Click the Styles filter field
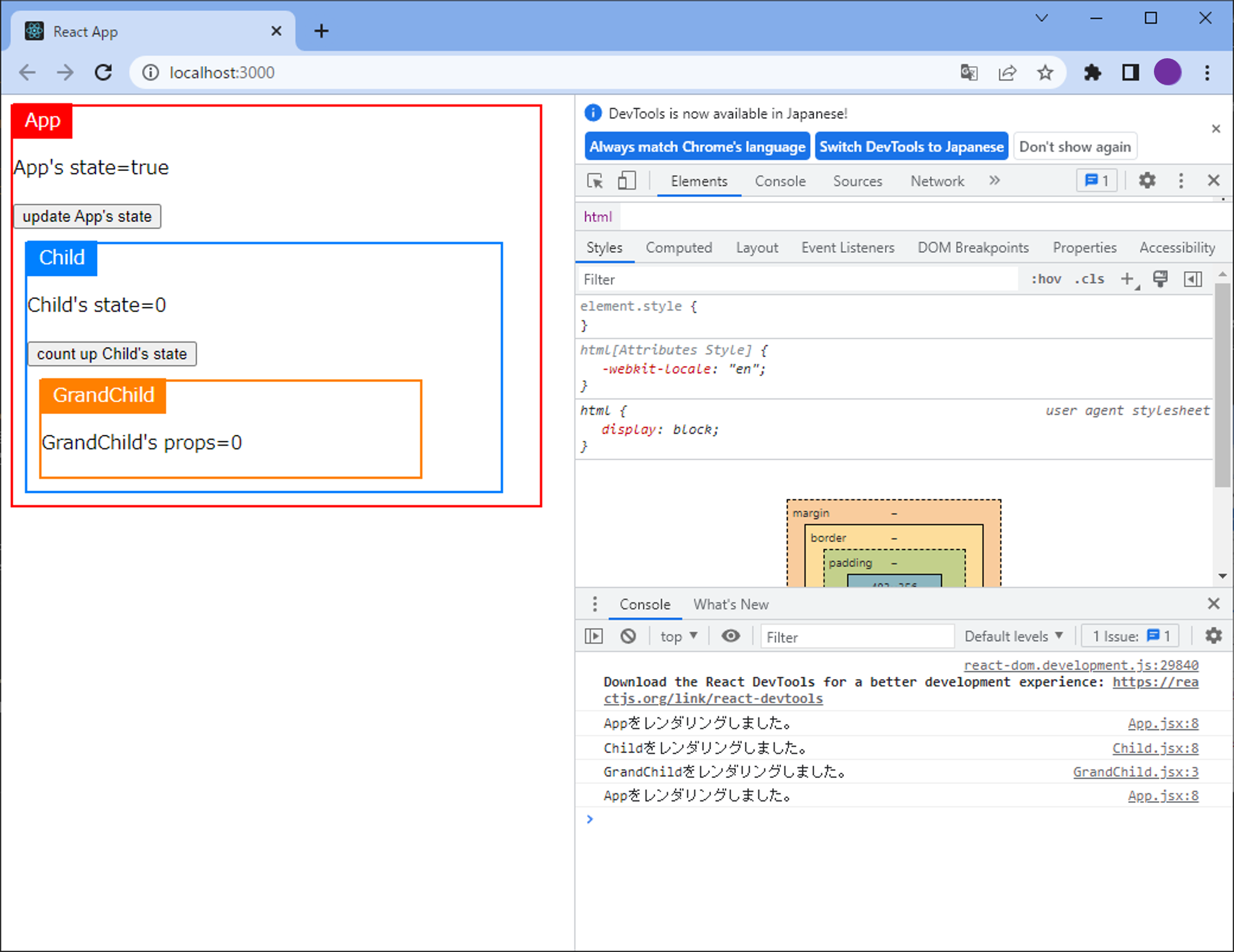Image resolution: width=1234 pixels, height=952 pixels. [x=797, y=280]
